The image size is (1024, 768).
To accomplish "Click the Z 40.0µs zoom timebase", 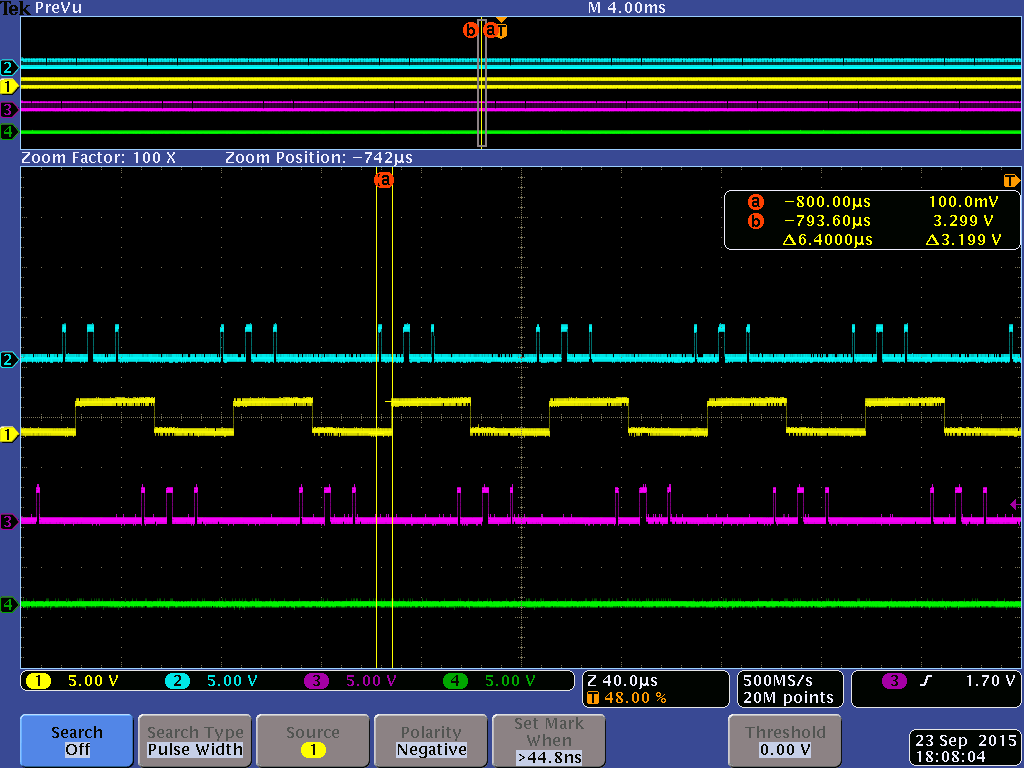I will click(622, 681).
